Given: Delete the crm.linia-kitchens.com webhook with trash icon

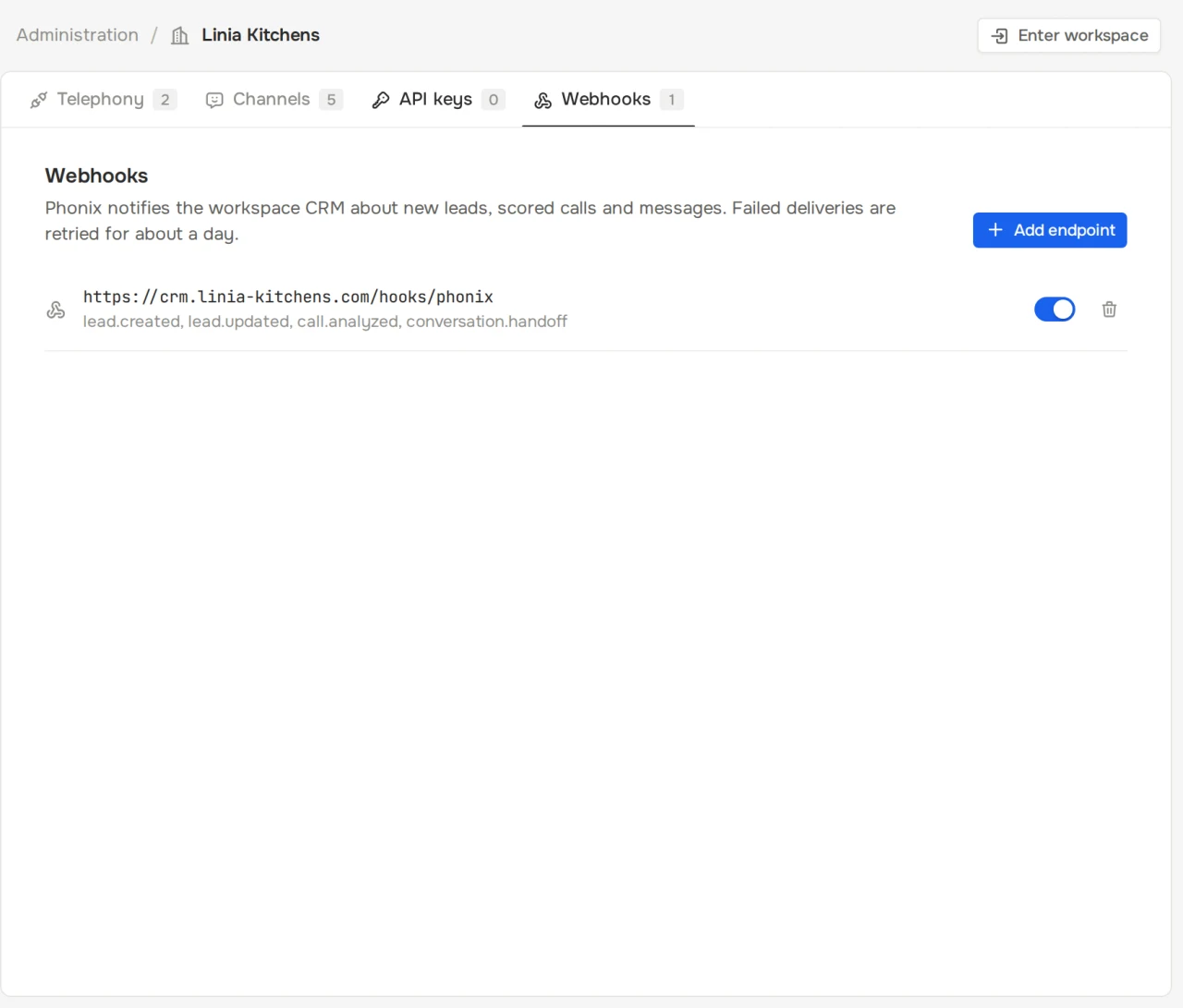Looking at the screenshot, I should click(1109, 310).
